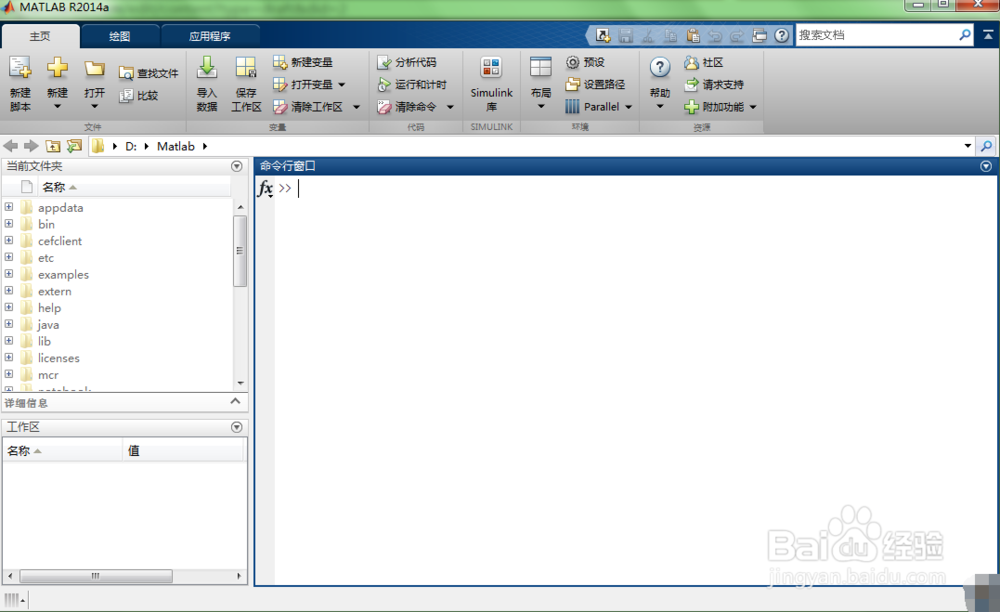Click 新建变量 (New Variable)
This screenshot has width=1000, height=612.
pyautogui.click(x=303, y=62)
